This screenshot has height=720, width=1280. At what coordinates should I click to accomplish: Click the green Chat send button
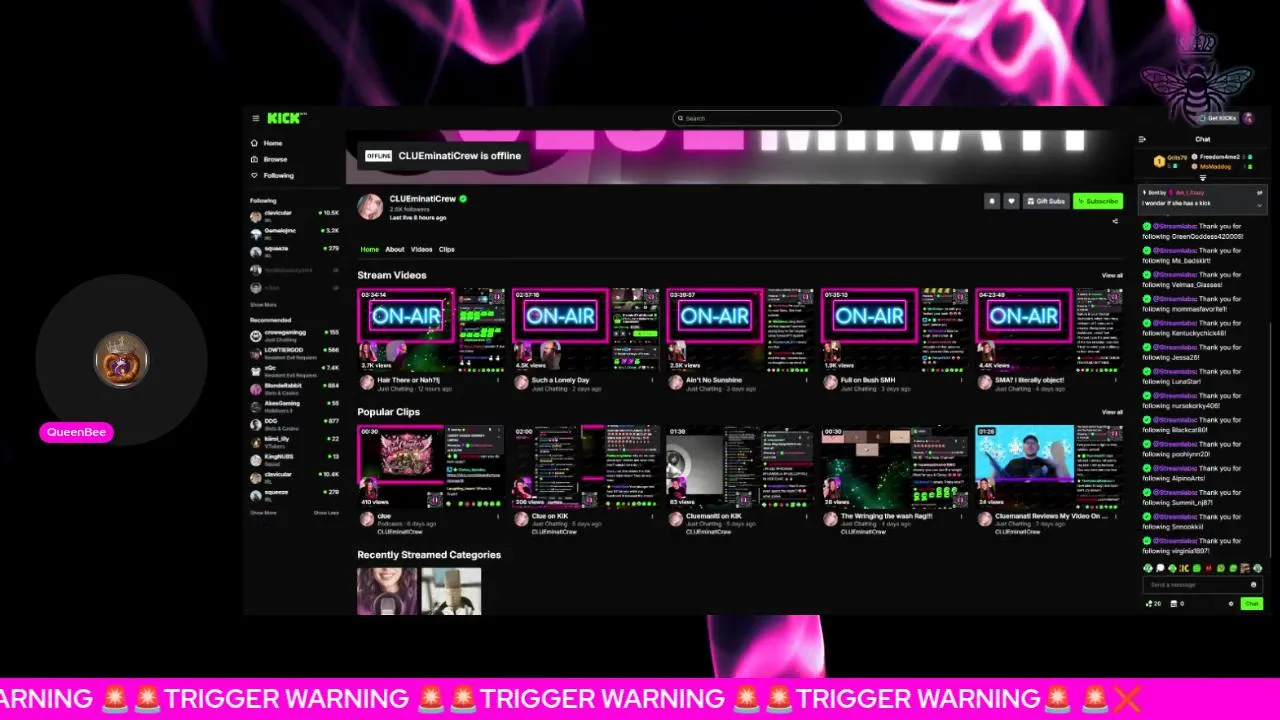tap(1251, 604)
